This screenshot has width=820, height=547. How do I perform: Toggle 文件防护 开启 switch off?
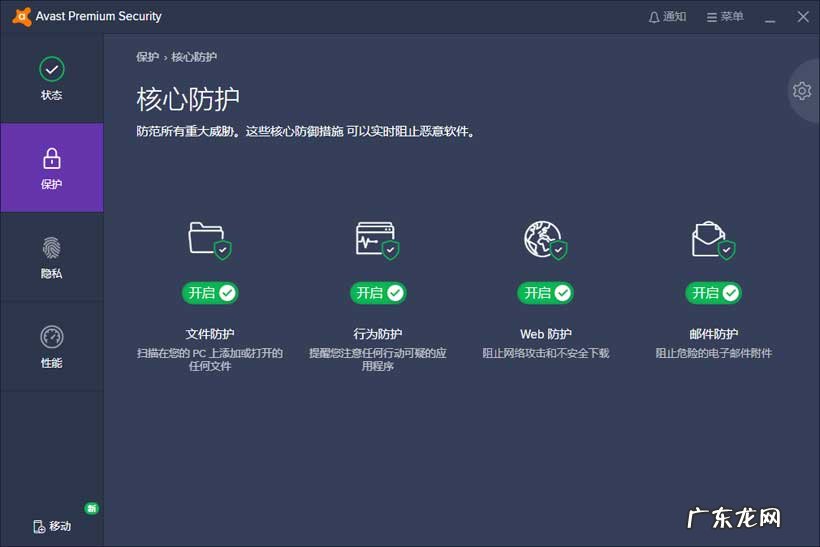(210, 293)
